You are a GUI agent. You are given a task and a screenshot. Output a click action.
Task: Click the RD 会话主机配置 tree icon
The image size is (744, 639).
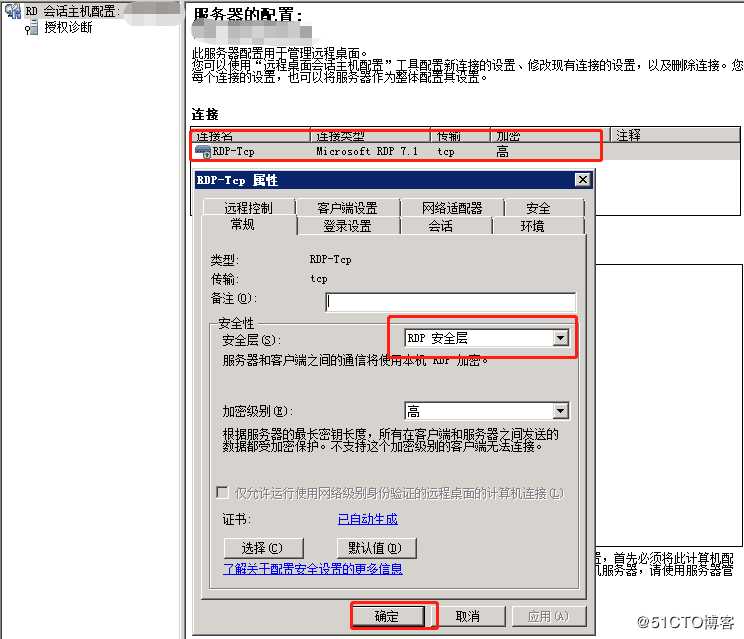click(x=12, y=11)
